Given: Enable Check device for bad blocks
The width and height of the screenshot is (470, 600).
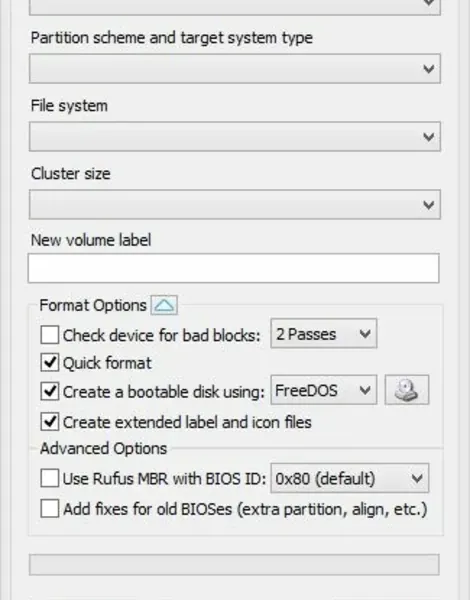Looking at the screenshot, I should tap(50, 334).
